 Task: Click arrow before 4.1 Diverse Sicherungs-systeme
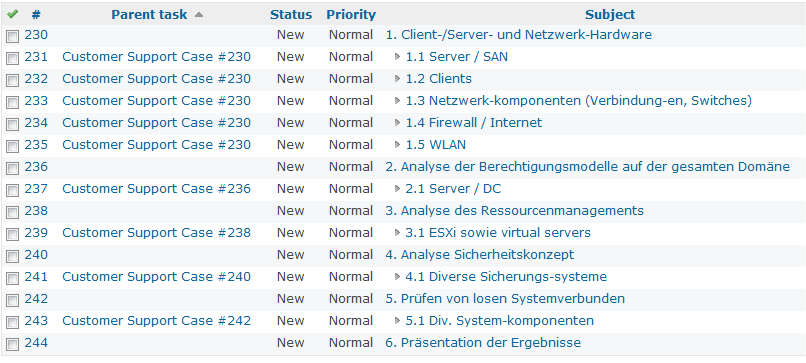[x=397, y=277]
